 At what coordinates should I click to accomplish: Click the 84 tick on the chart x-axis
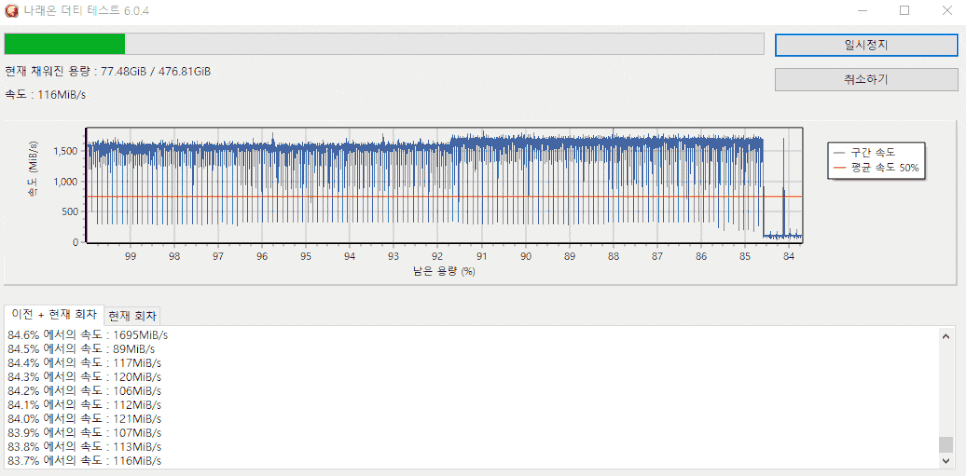tap(789, 255)
